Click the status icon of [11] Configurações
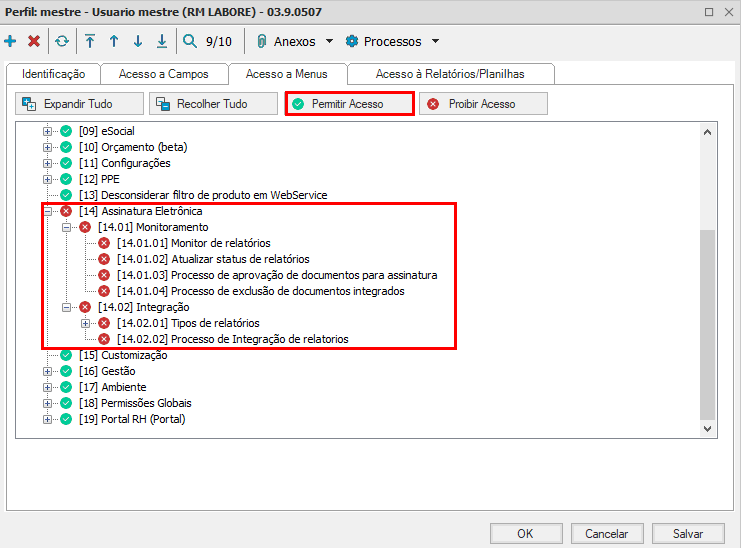 [x=66, y=163]
